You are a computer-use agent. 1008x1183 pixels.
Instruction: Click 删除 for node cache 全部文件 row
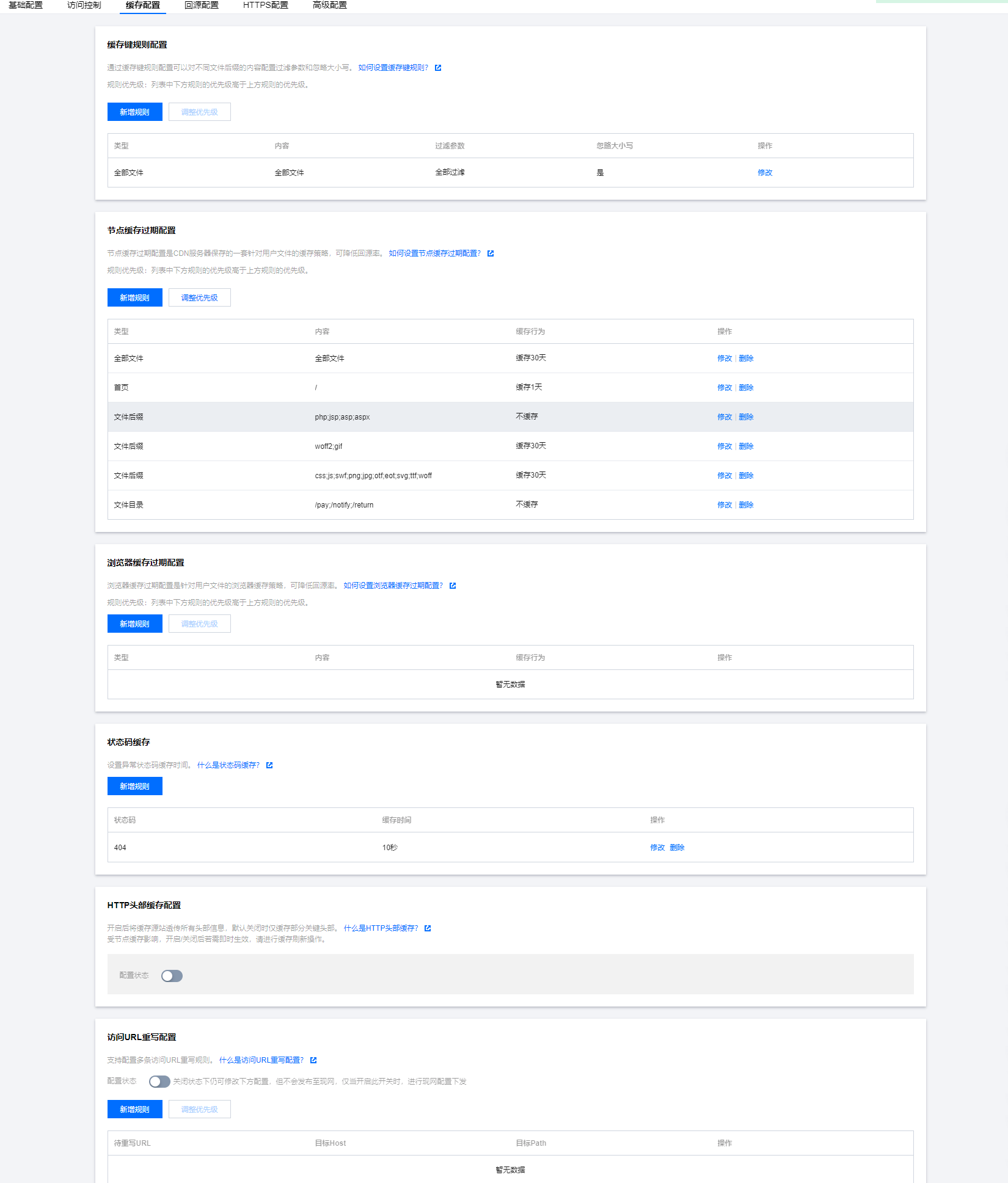coord(746,359)
